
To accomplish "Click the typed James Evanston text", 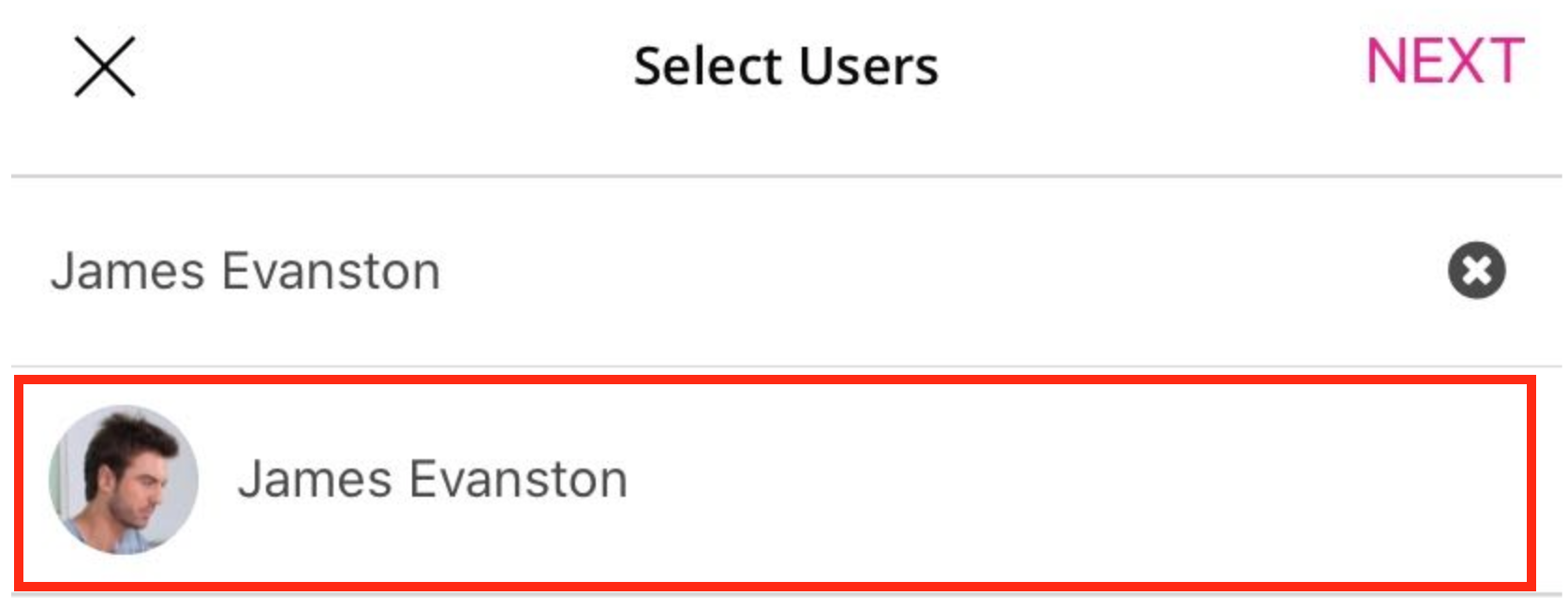I will click(245, 272).
